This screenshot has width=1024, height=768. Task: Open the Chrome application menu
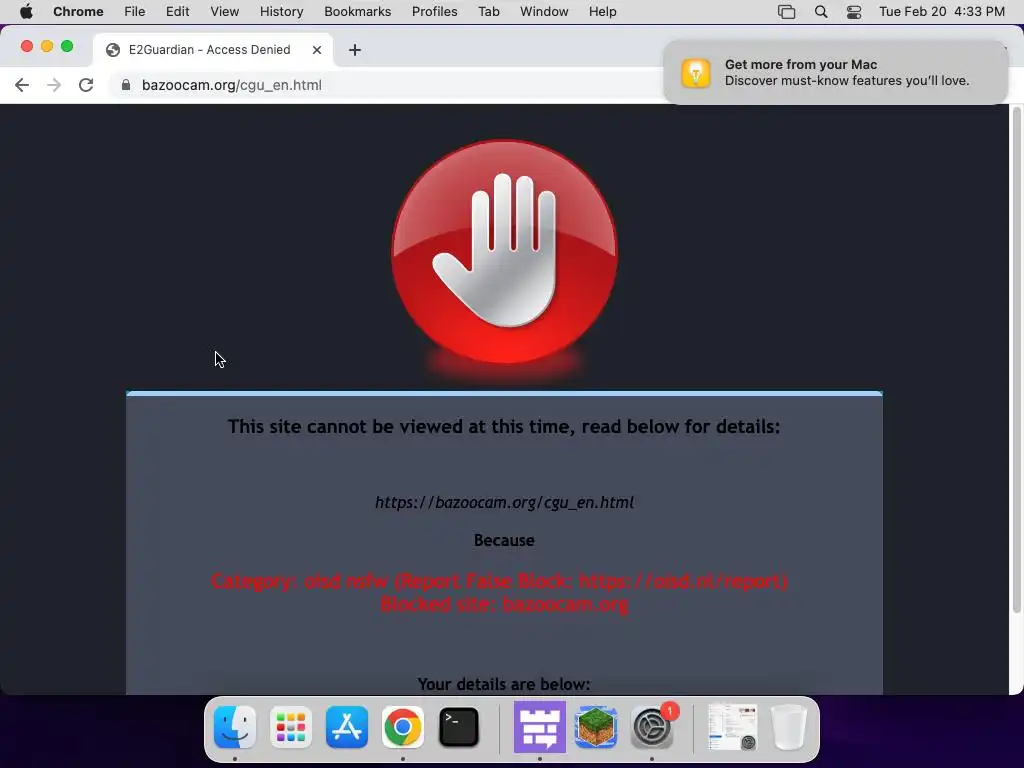(x=78, y=11)
